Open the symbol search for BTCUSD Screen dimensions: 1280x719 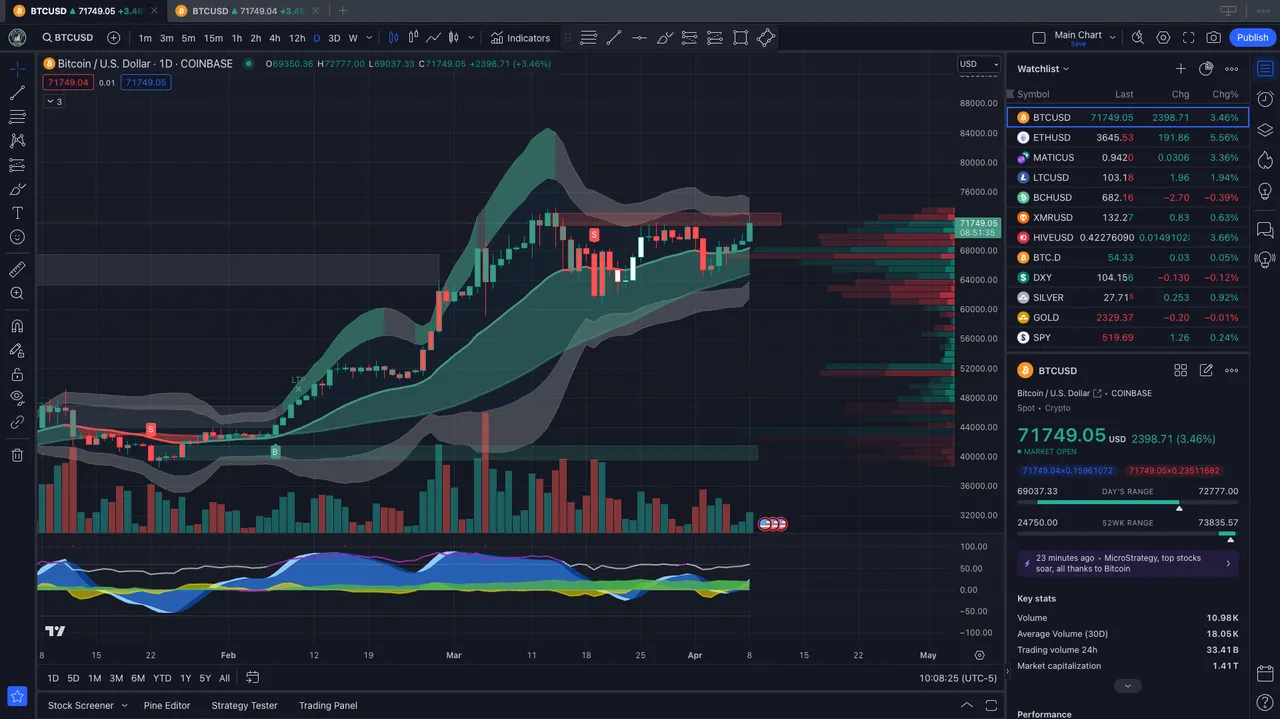pos(68,38)
